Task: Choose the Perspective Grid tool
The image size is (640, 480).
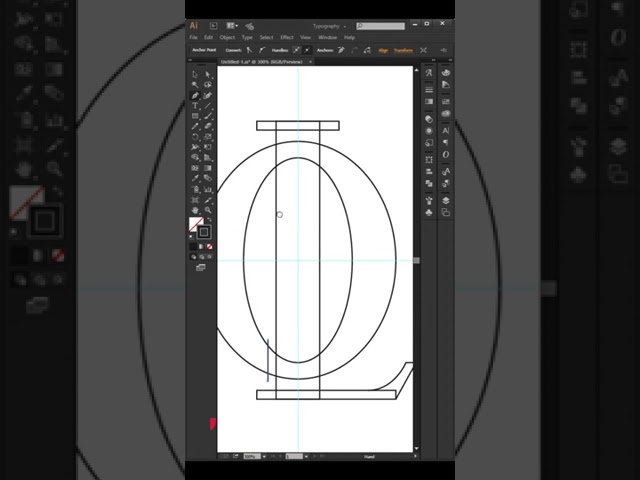Action: click(208, 157)
